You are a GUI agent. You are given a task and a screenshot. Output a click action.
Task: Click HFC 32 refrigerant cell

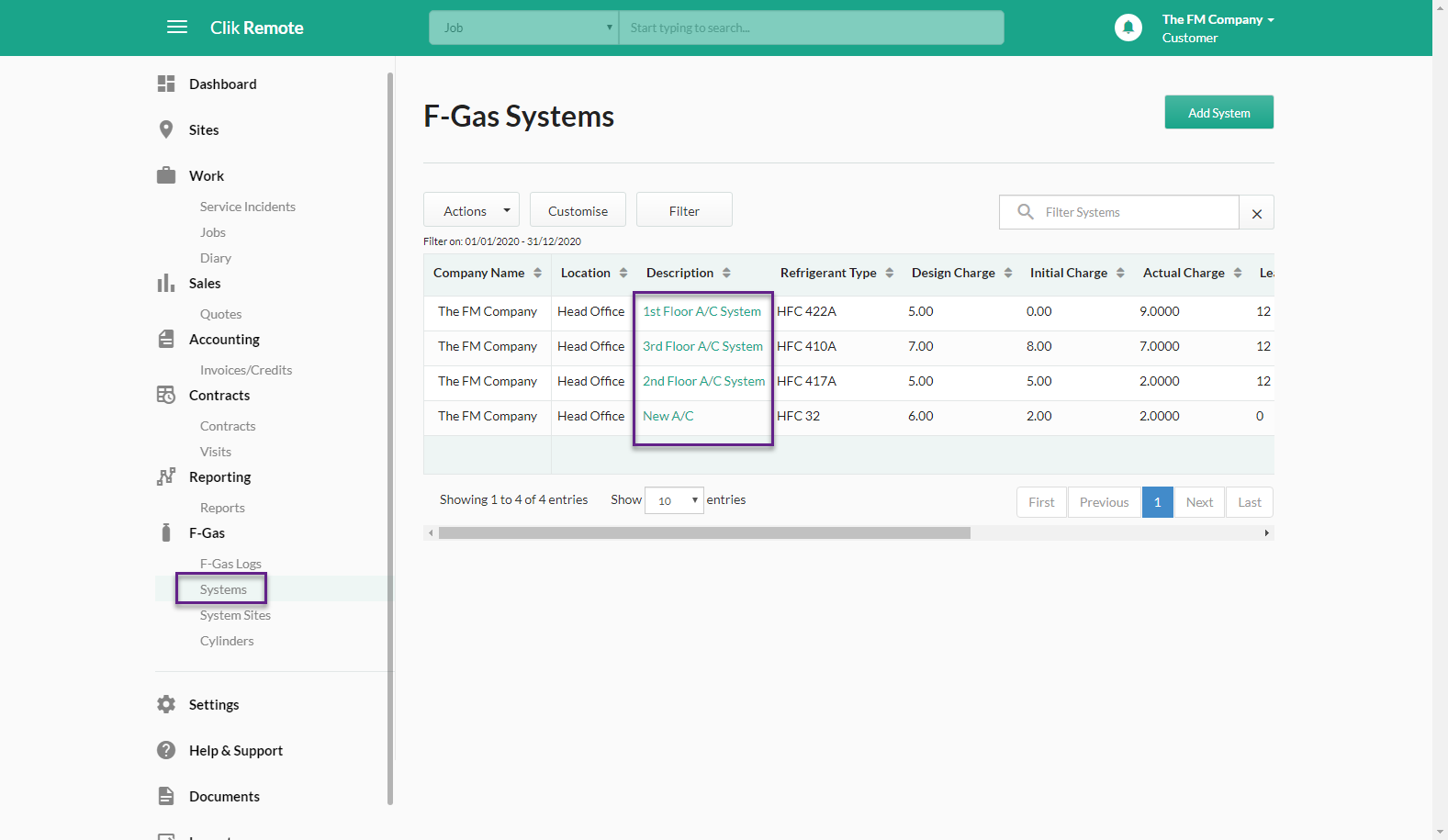coord(798,416)
